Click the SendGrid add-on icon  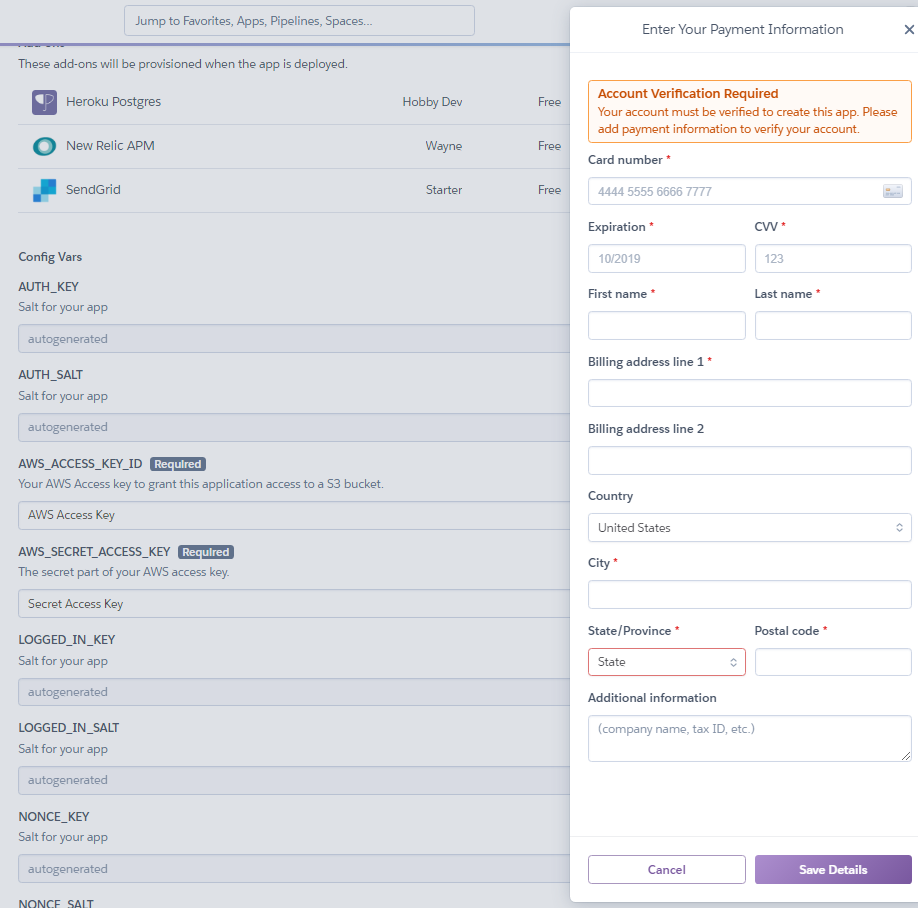click(44, 190)
